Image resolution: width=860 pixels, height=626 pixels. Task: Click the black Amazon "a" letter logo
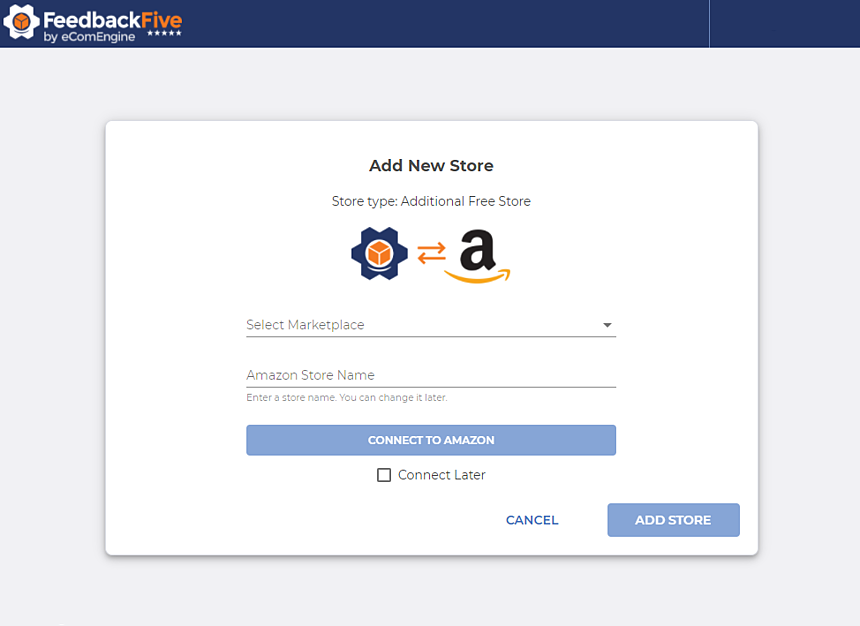click(x=478, y=248)
